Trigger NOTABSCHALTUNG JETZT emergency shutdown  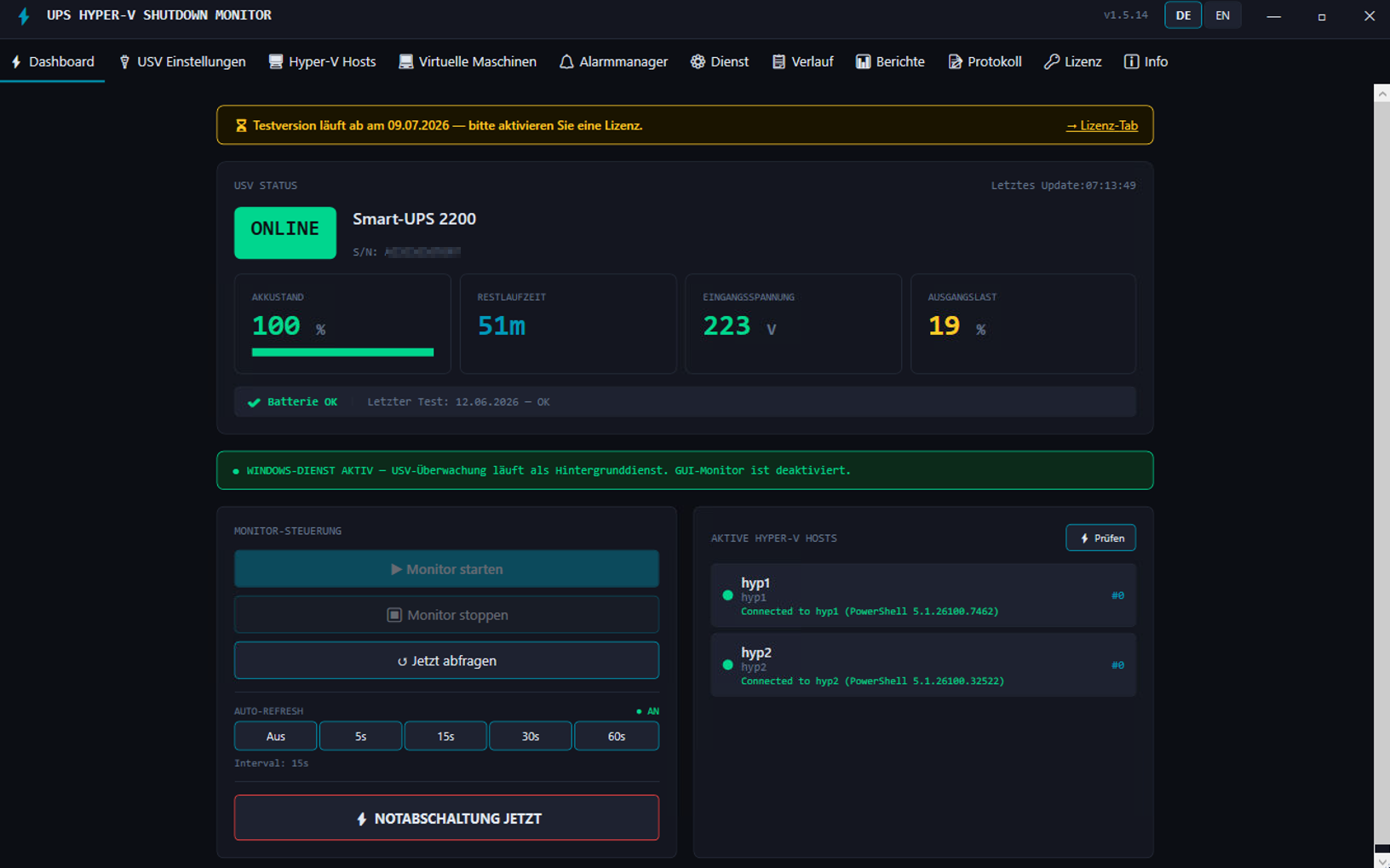(446, 818)
